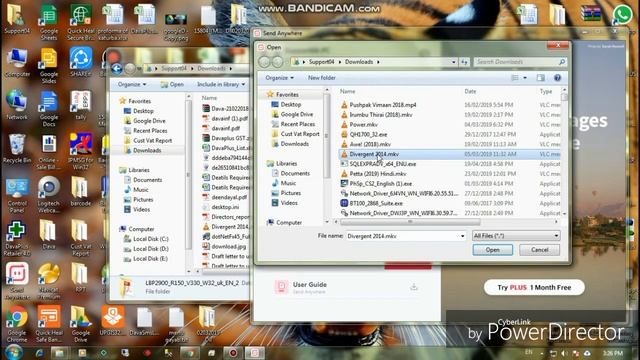Open Organize dropdown in the Explorer window
Screen dimensions: 640x360
click(131, 84)
